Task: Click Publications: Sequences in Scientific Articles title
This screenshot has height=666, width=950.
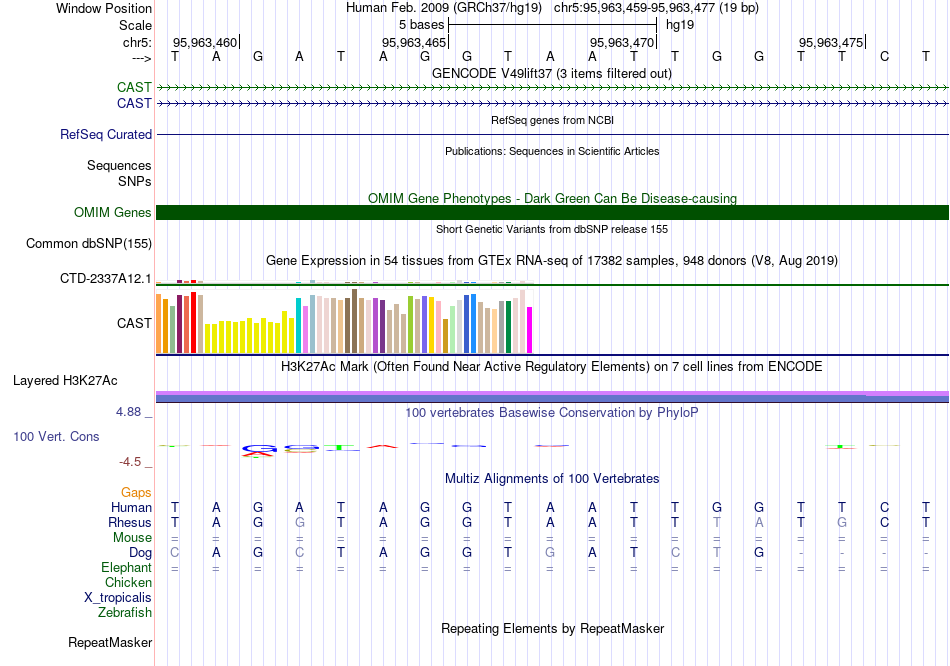Action: pos(552,151)
